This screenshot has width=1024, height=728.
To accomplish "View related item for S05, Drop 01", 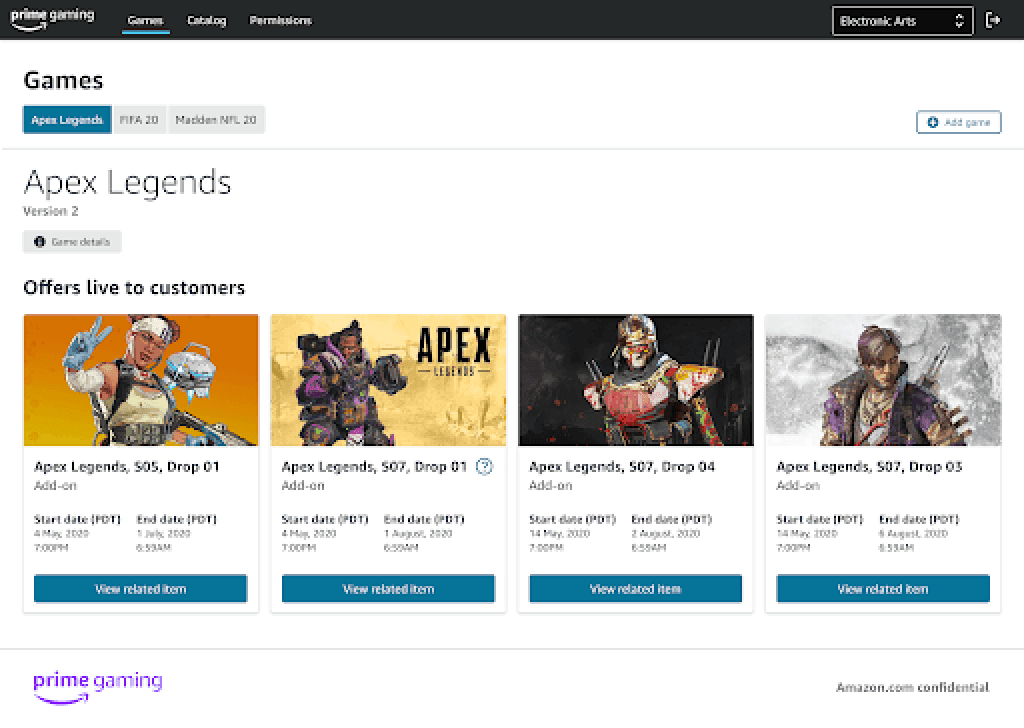I will pyautogui.click(x=140, y=588).
